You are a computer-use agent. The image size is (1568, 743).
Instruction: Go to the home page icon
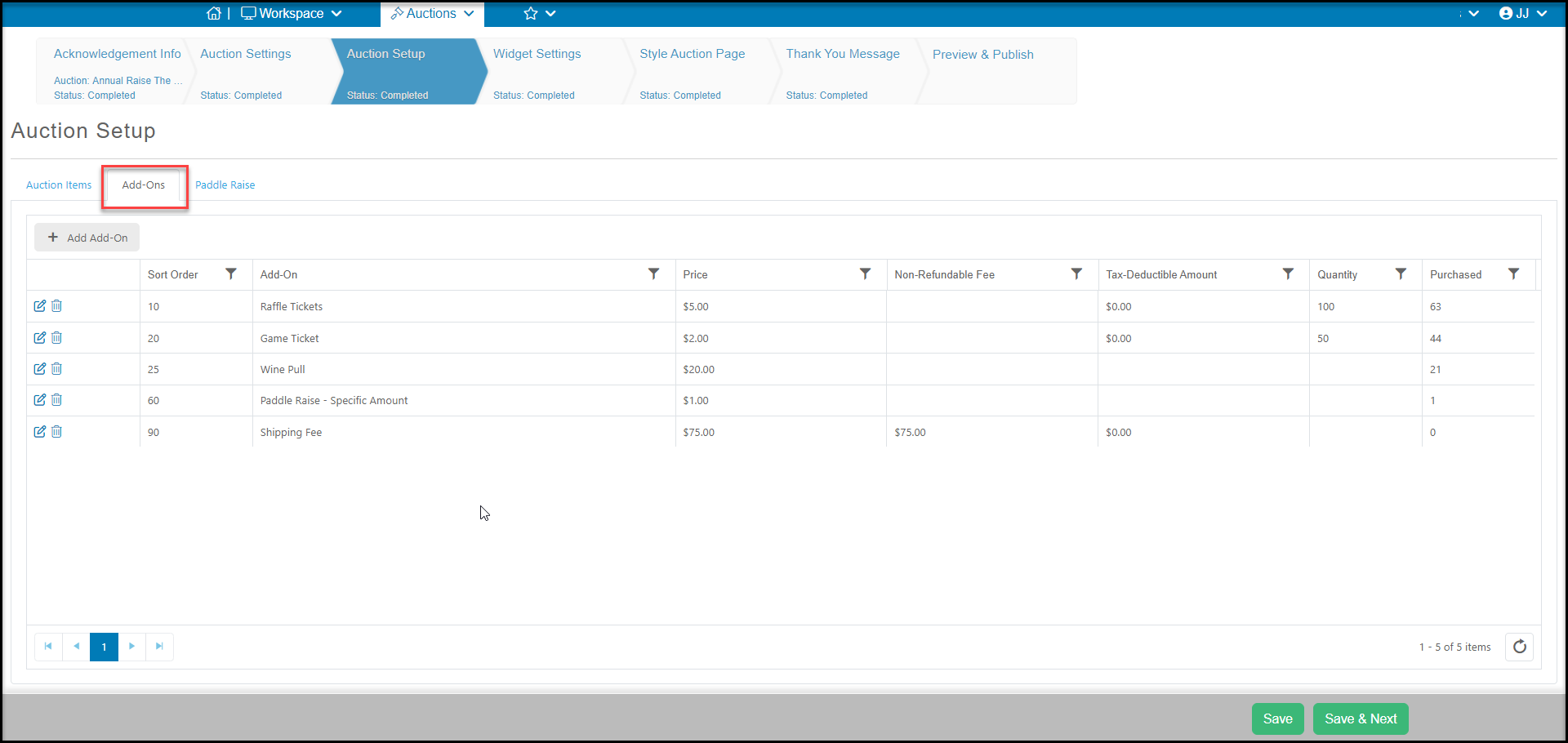coord(214,13)
